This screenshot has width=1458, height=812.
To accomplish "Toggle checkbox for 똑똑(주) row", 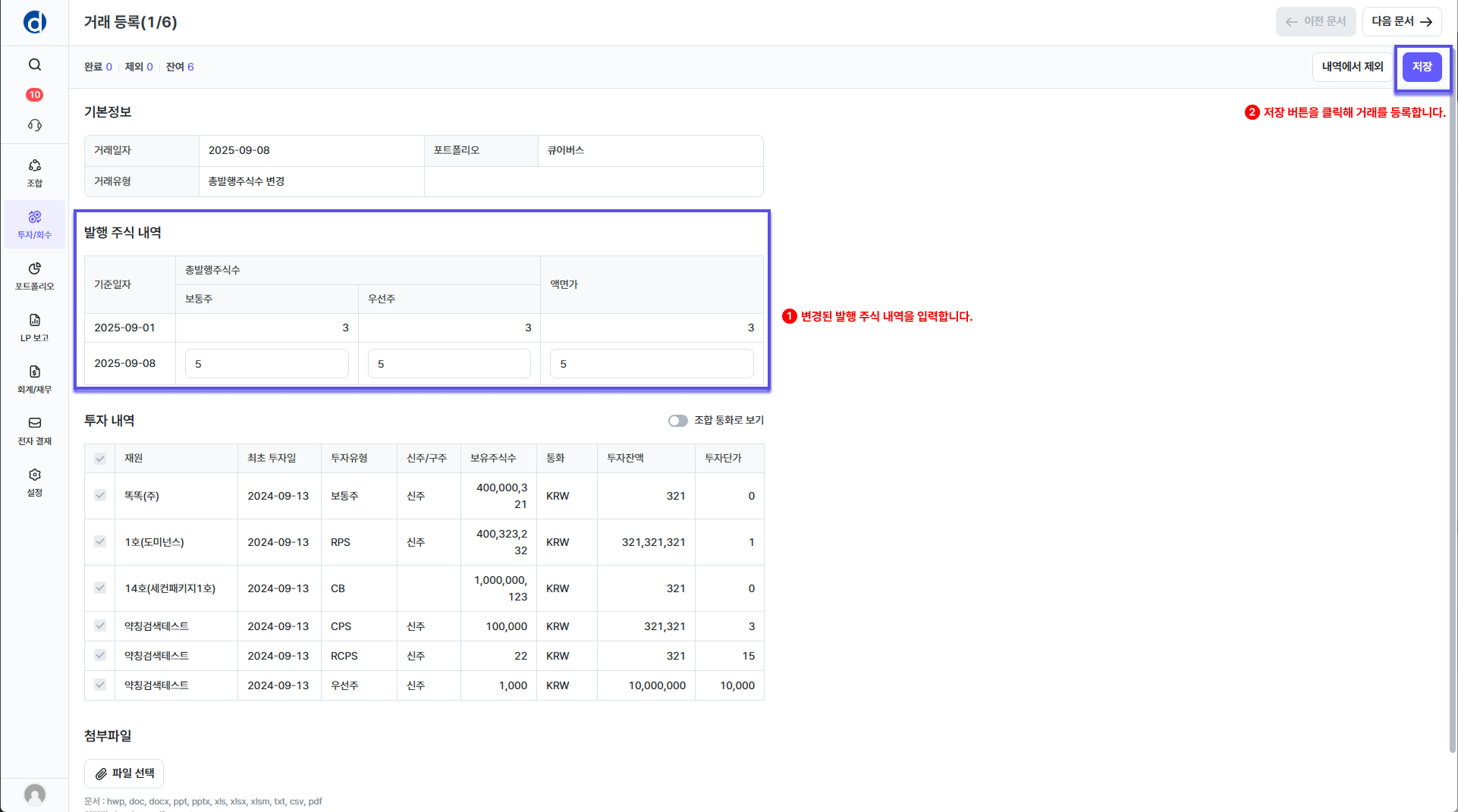I will click(100, 496).
